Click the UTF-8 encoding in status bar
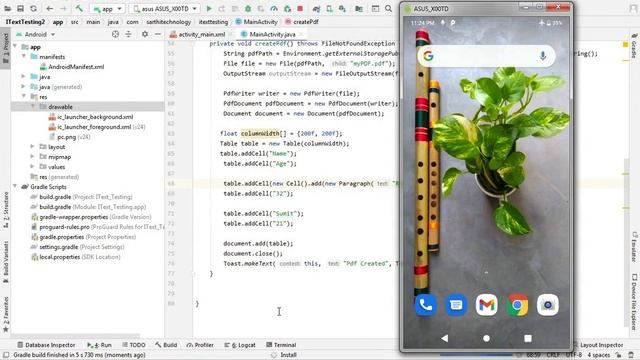640x360 pixels. point(573,355)
